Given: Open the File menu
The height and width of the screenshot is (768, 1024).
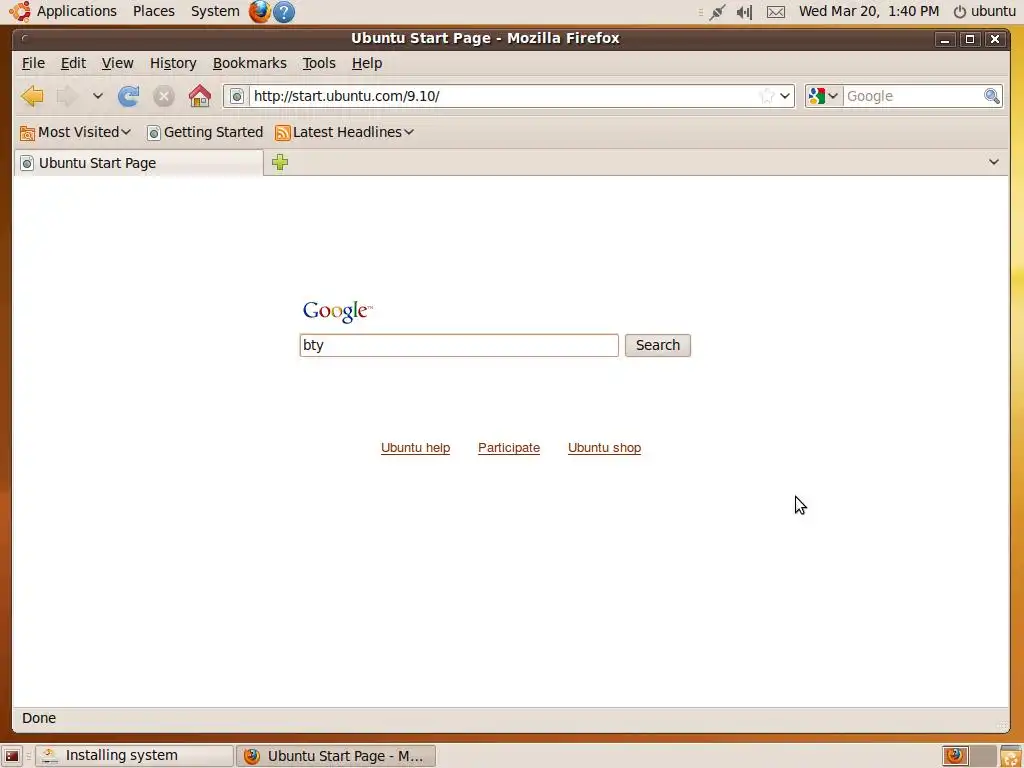Looking at the screenshot, I should [33, 63].
